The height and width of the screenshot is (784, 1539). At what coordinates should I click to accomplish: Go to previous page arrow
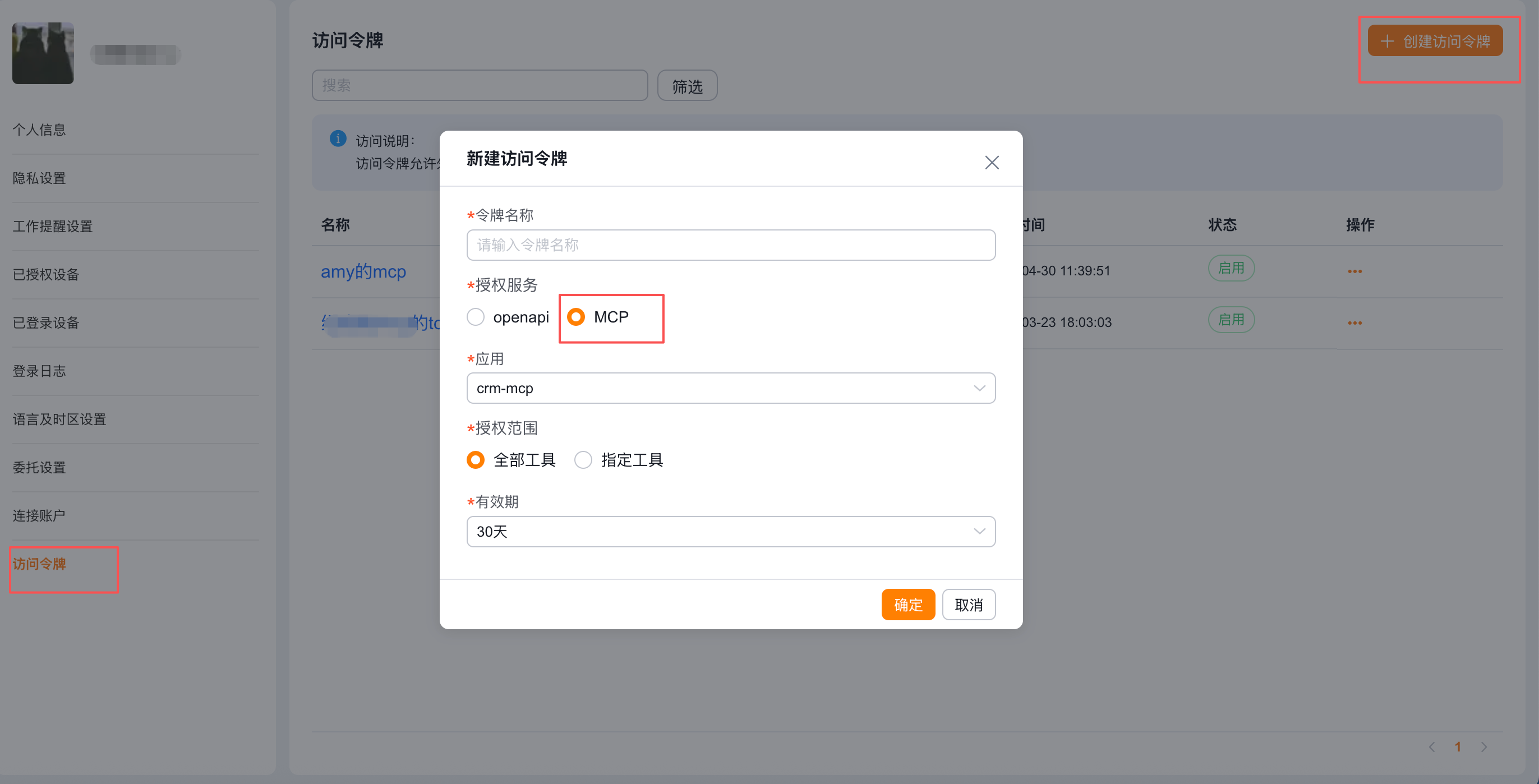point(1432,747)
